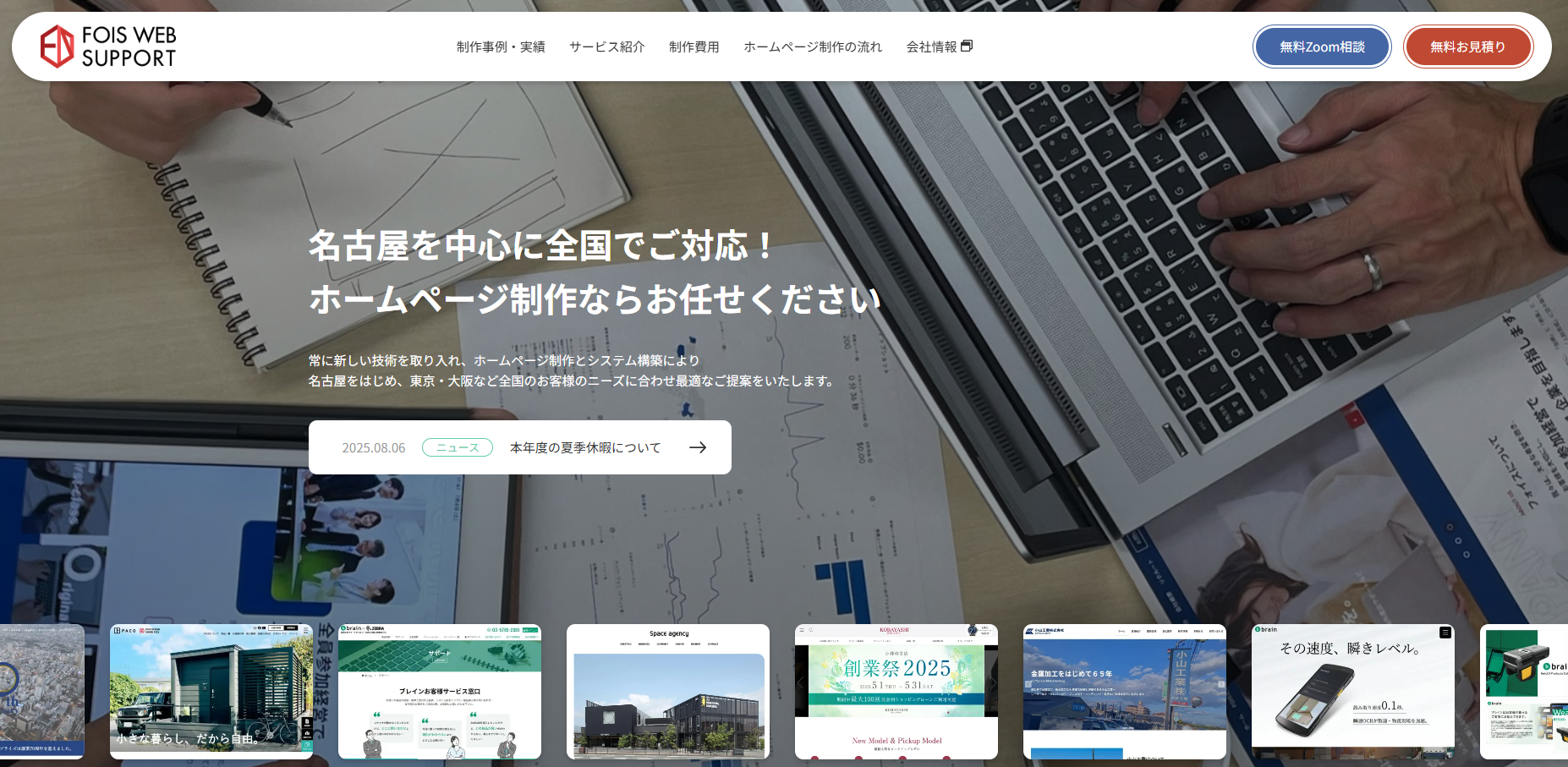1568x767 pixels.
Task: Click the external window icon beside 会社情報
Action: pos(967,46)
